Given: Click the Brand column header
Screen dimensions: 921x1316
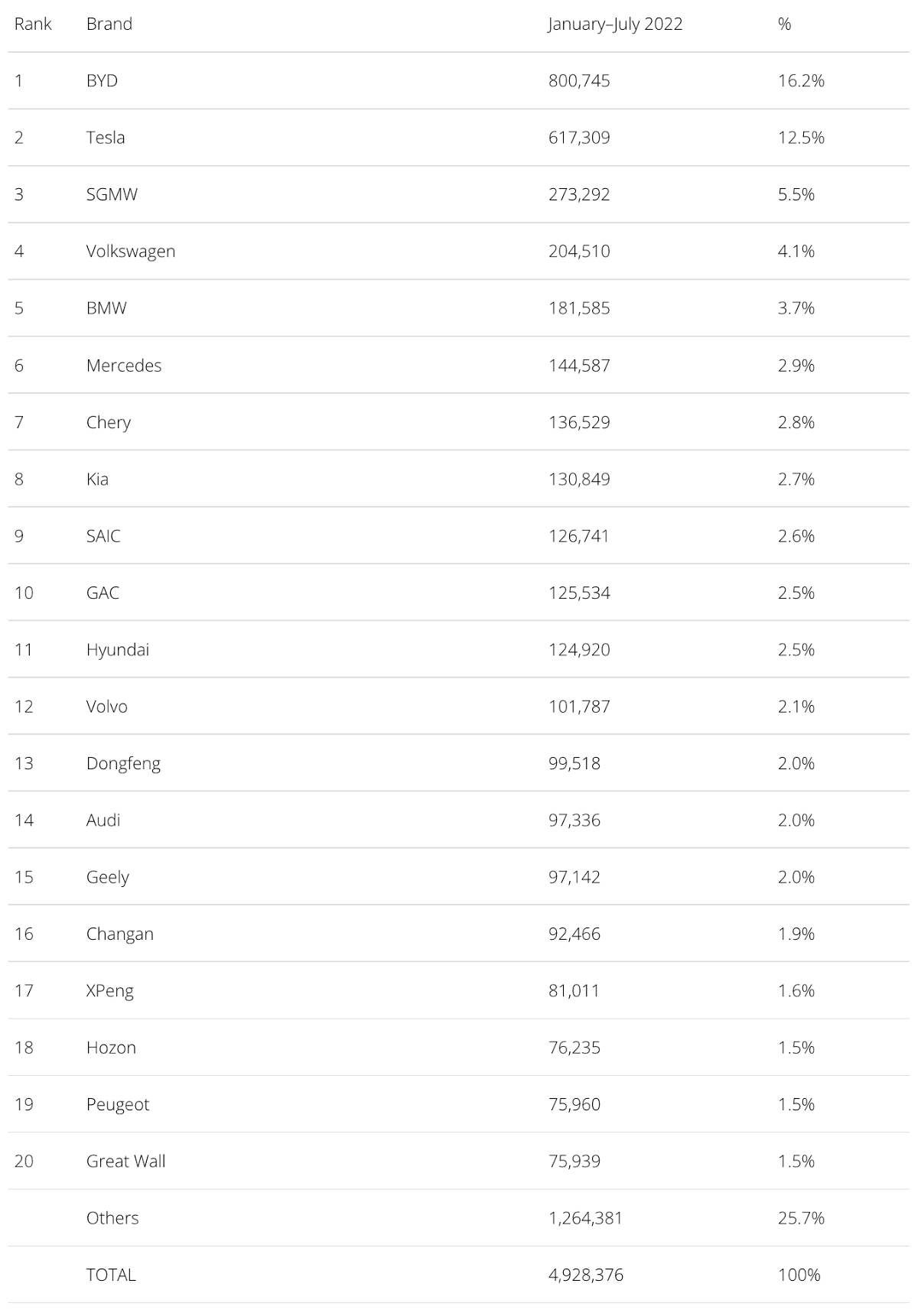Looking at the screenshot, I should 109,24.
